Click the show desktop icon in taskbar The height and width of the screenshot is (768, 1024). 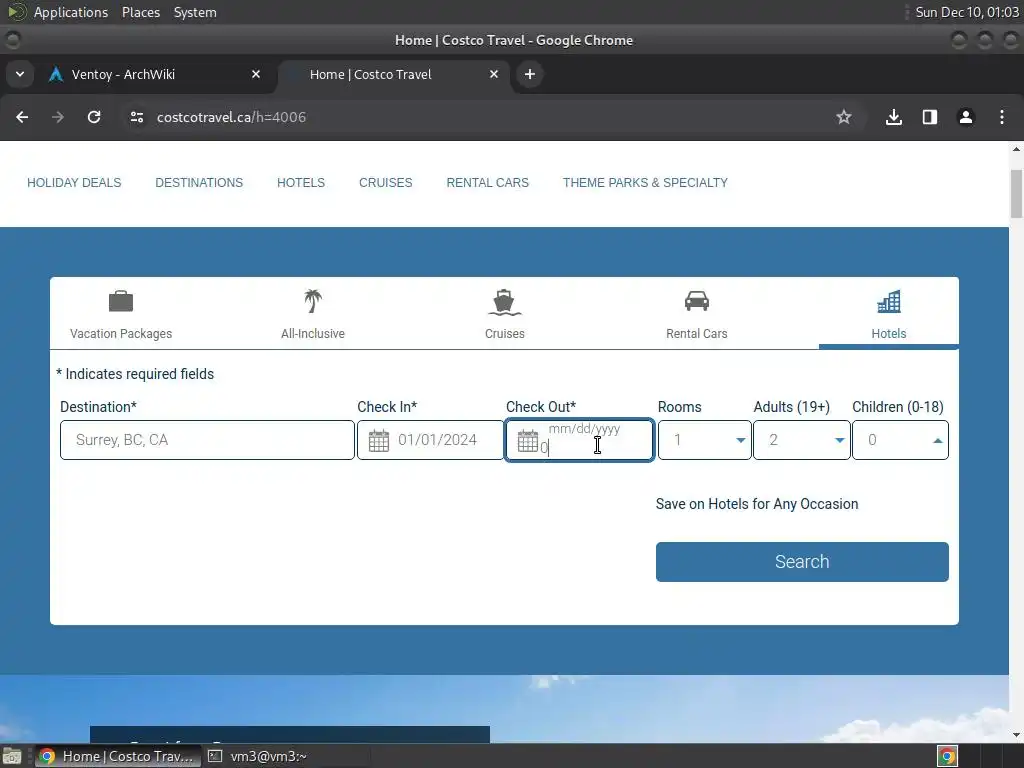[x=12, y=756]
